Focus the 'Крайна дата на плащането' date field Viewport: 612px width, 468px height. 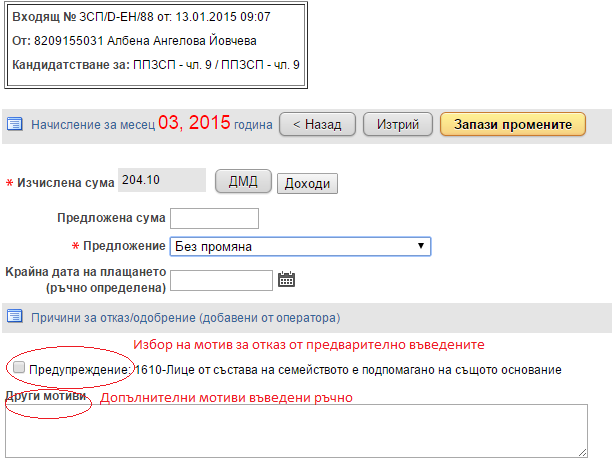221,280
